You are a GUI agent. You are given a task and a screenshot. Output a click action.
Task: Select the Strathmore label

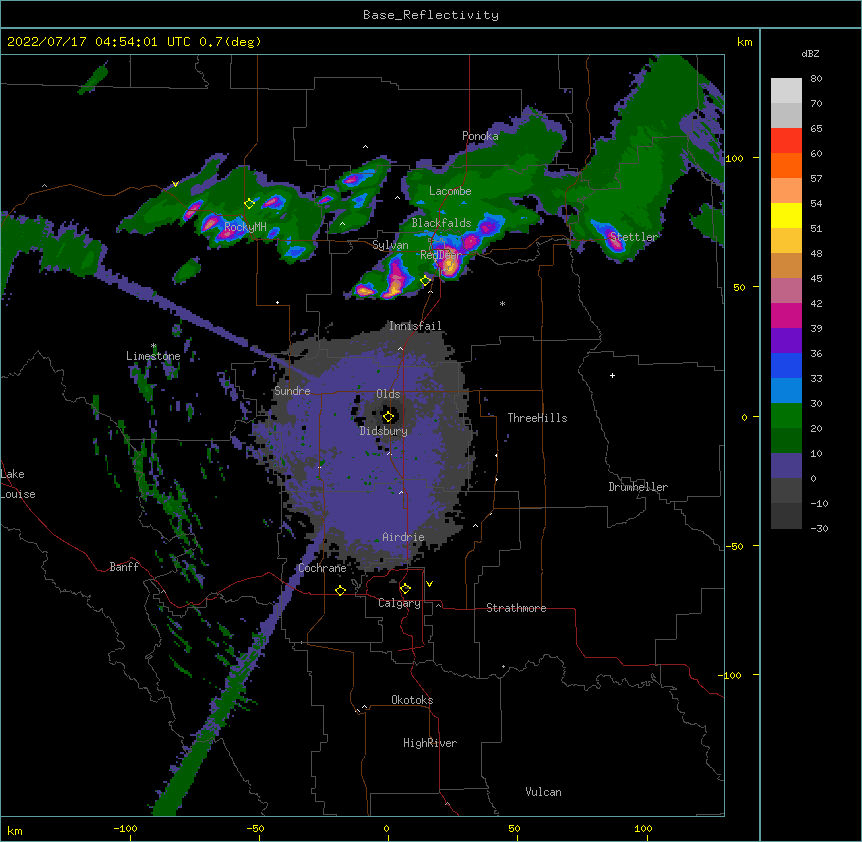click(516, 608)
